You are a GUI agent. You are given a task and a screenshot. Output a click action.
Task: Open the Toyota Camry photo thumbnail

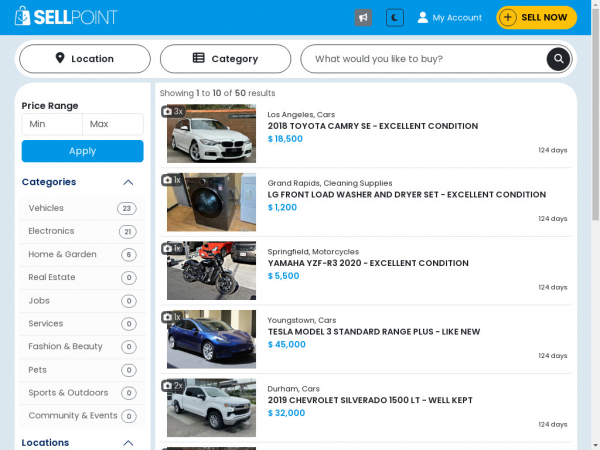coord(211,134)
